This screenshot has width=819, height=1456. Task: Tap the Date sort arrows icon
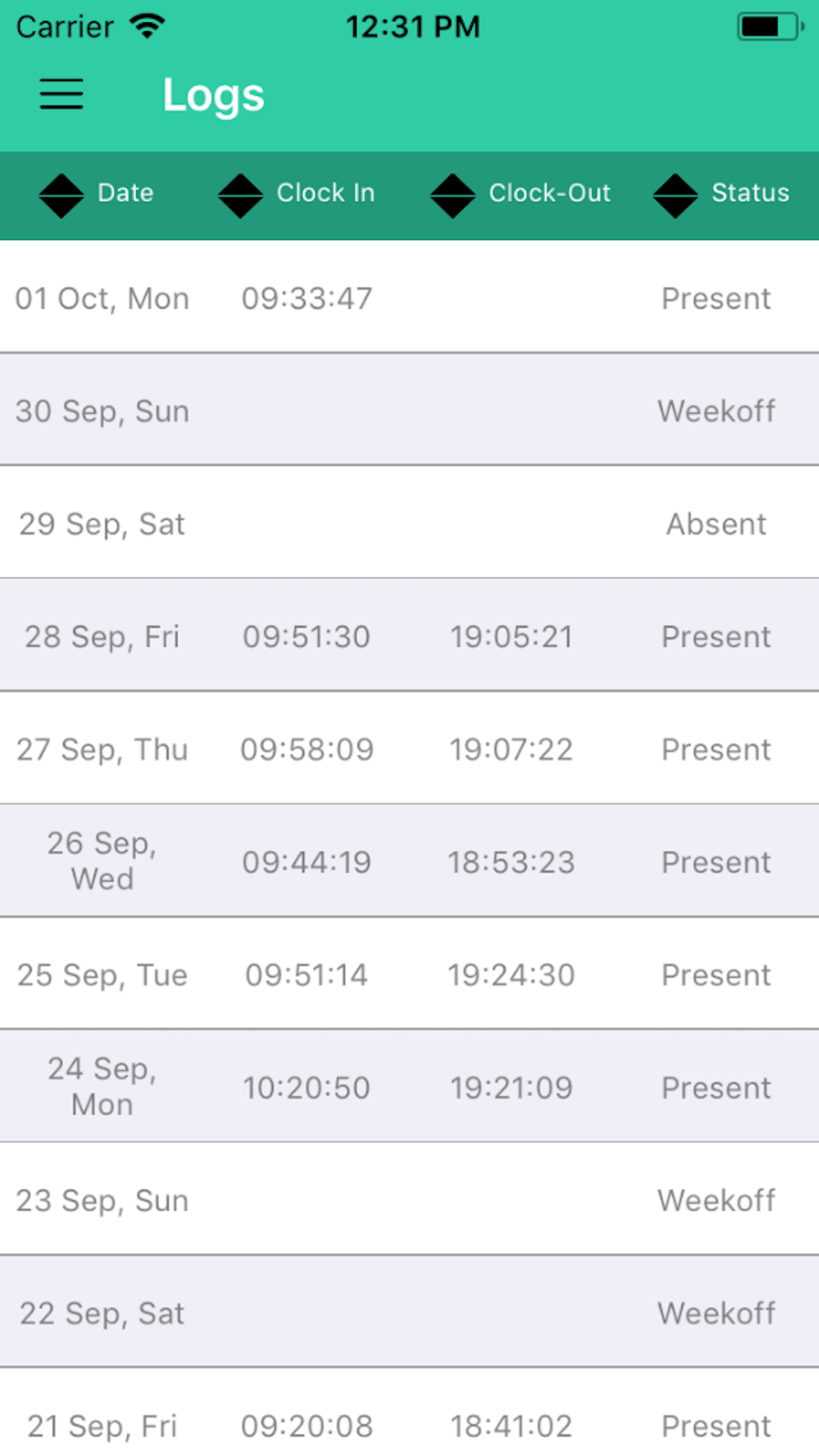pyautogui.click(x=61, y=196)
